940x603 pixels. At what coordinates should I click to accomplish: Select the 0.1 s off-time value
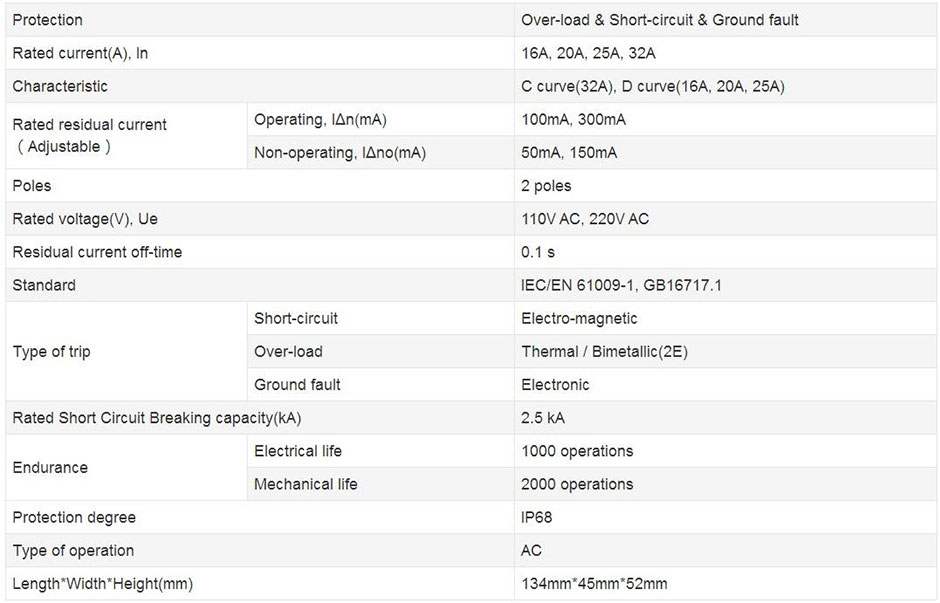[x=538, y=252]
